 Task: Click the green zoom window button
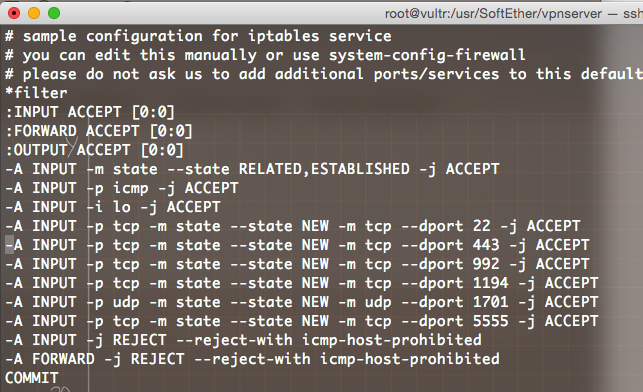click(x=54, y=14)
